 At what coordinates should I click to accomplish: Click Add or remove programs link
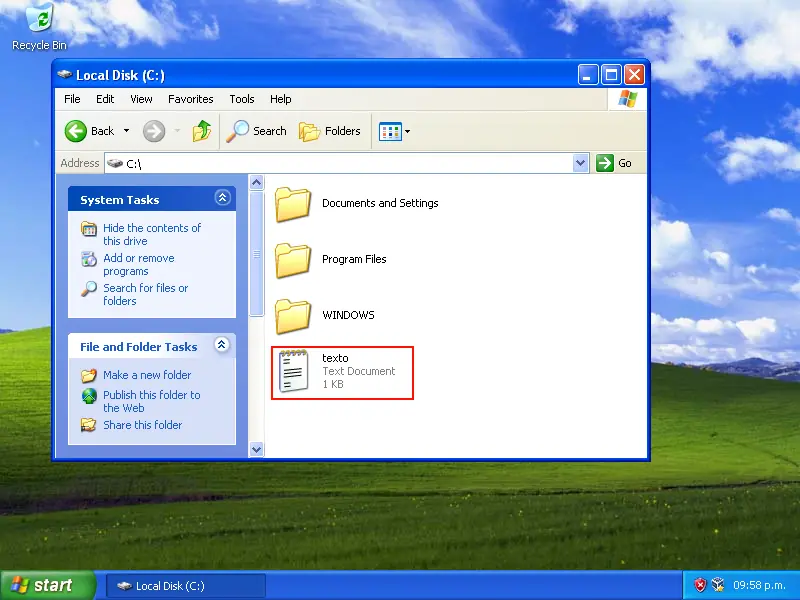(139, 265)
